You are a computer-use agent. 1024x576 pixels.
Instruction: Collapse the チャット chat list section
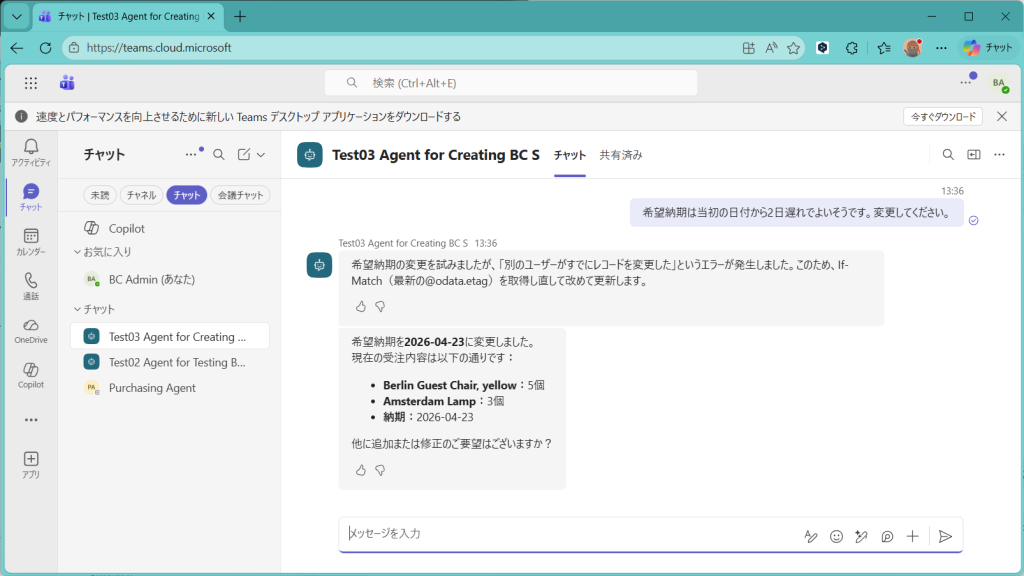coord(78,309)
